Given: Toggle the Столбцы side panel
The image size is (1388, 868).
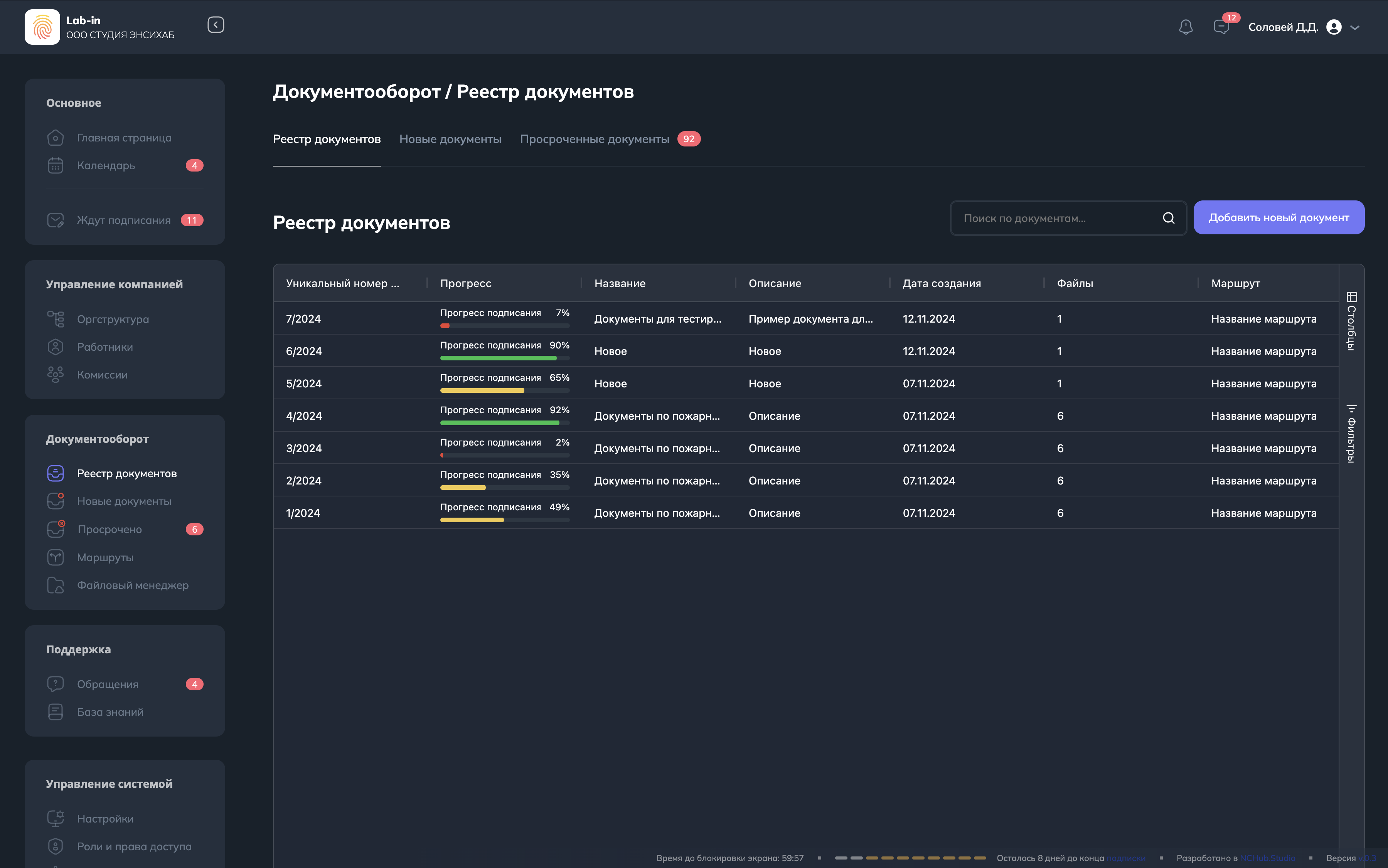Looking at the screenshot, I should pos(1351,321).
